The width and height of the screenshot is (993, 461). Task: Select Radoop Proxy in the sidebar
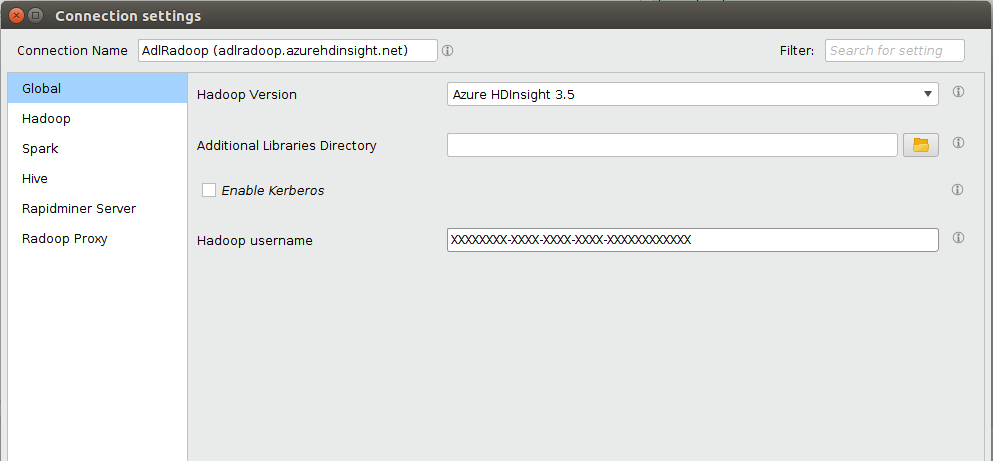click(x=65, y=239)
